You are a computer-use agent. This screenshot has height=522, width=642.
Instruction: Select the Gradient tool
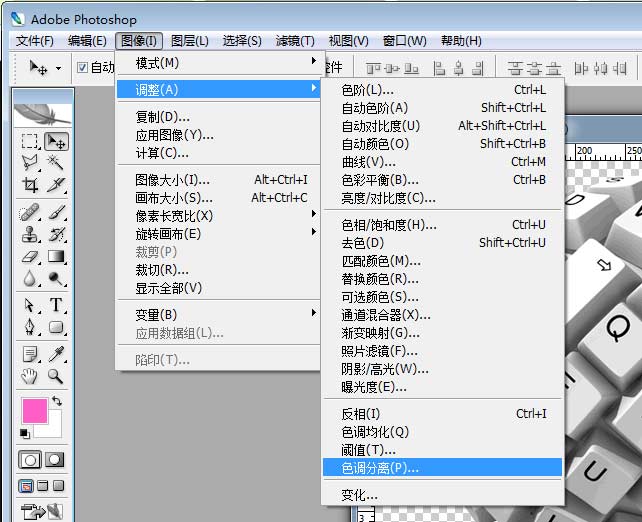coord(56,257)
